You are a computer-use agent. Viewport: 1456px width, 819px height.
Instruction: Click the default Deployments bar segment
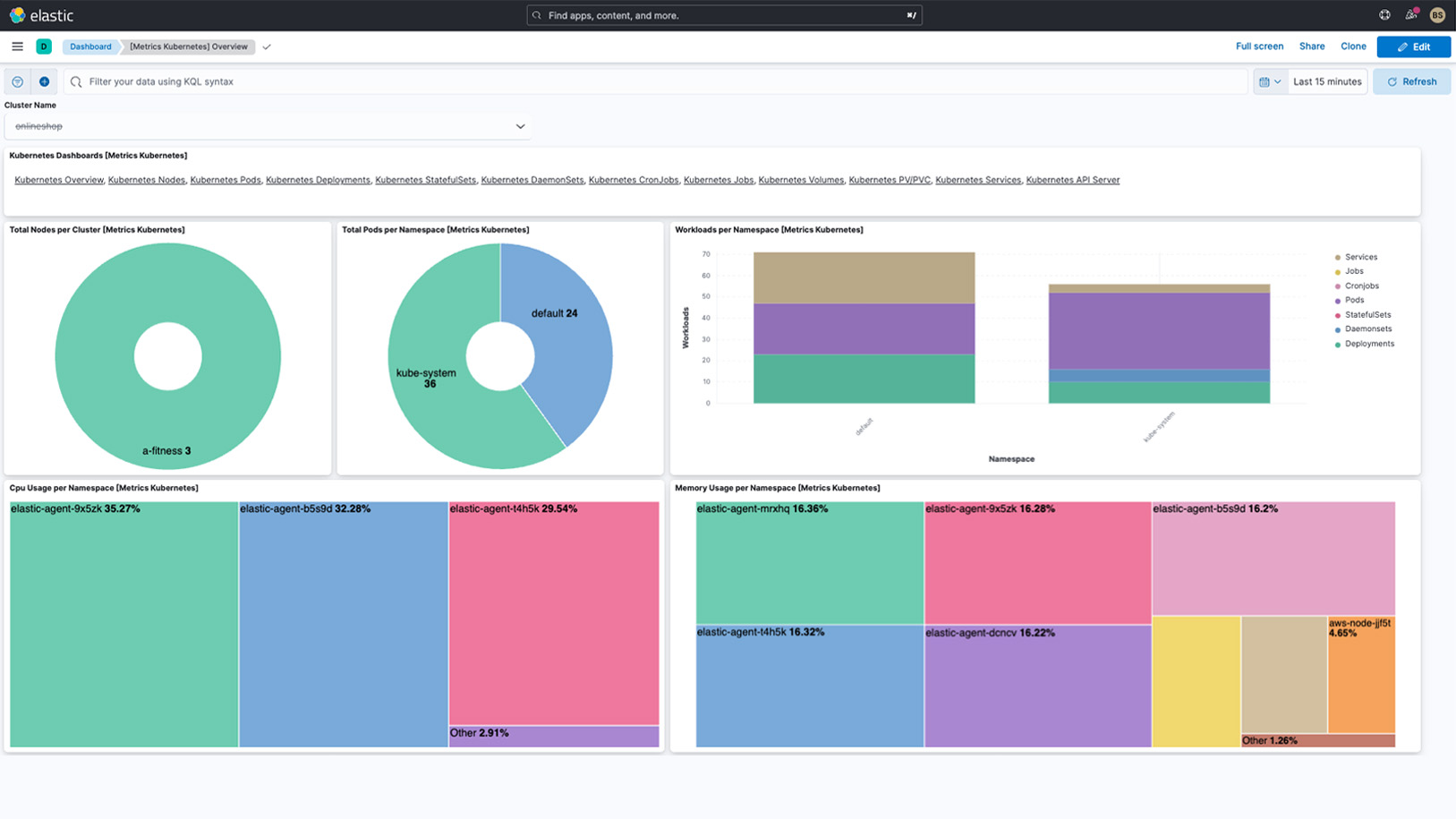(864, 379)
